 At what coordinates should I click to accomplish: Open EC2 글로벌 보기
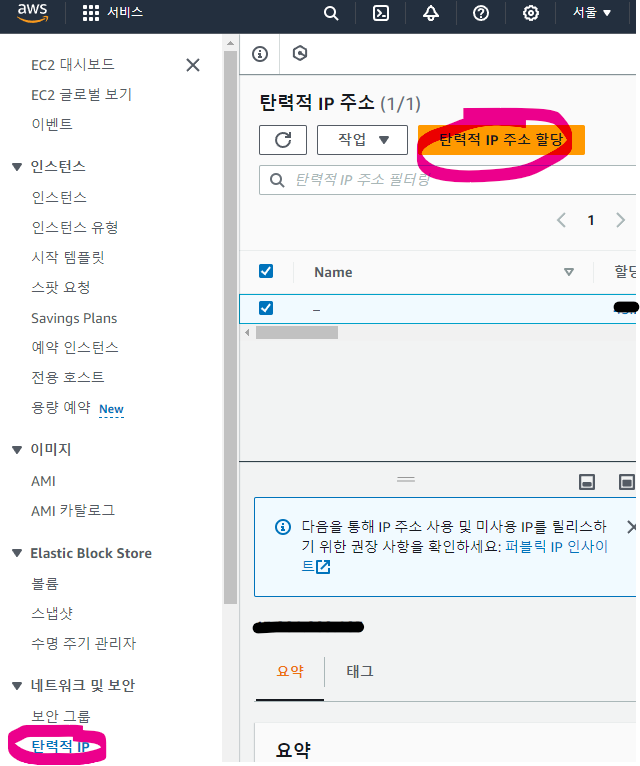(82, 95)
